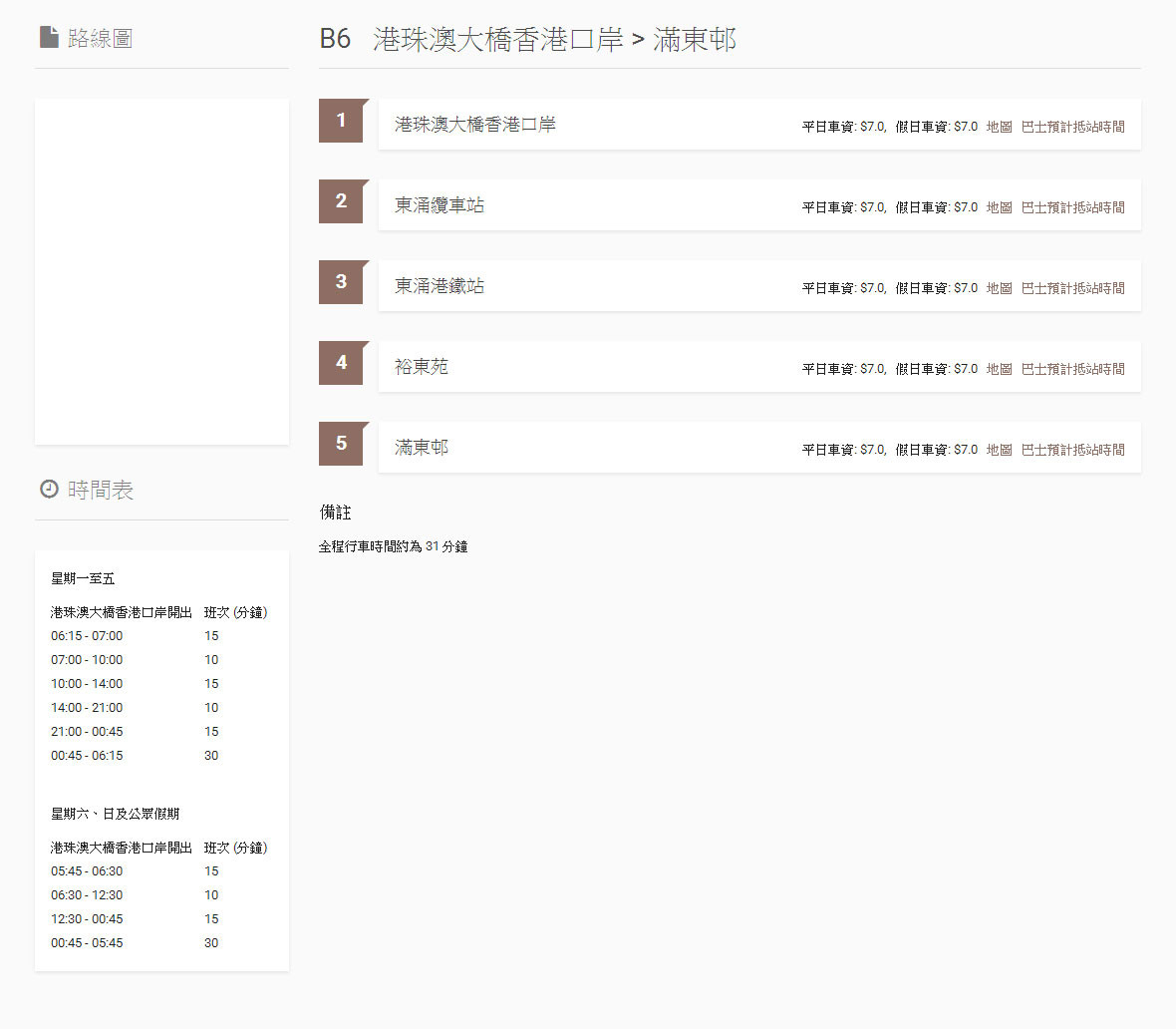1176x1029 pixels.
Task: Click the empty route map panel
Action: tap(162, 271)
